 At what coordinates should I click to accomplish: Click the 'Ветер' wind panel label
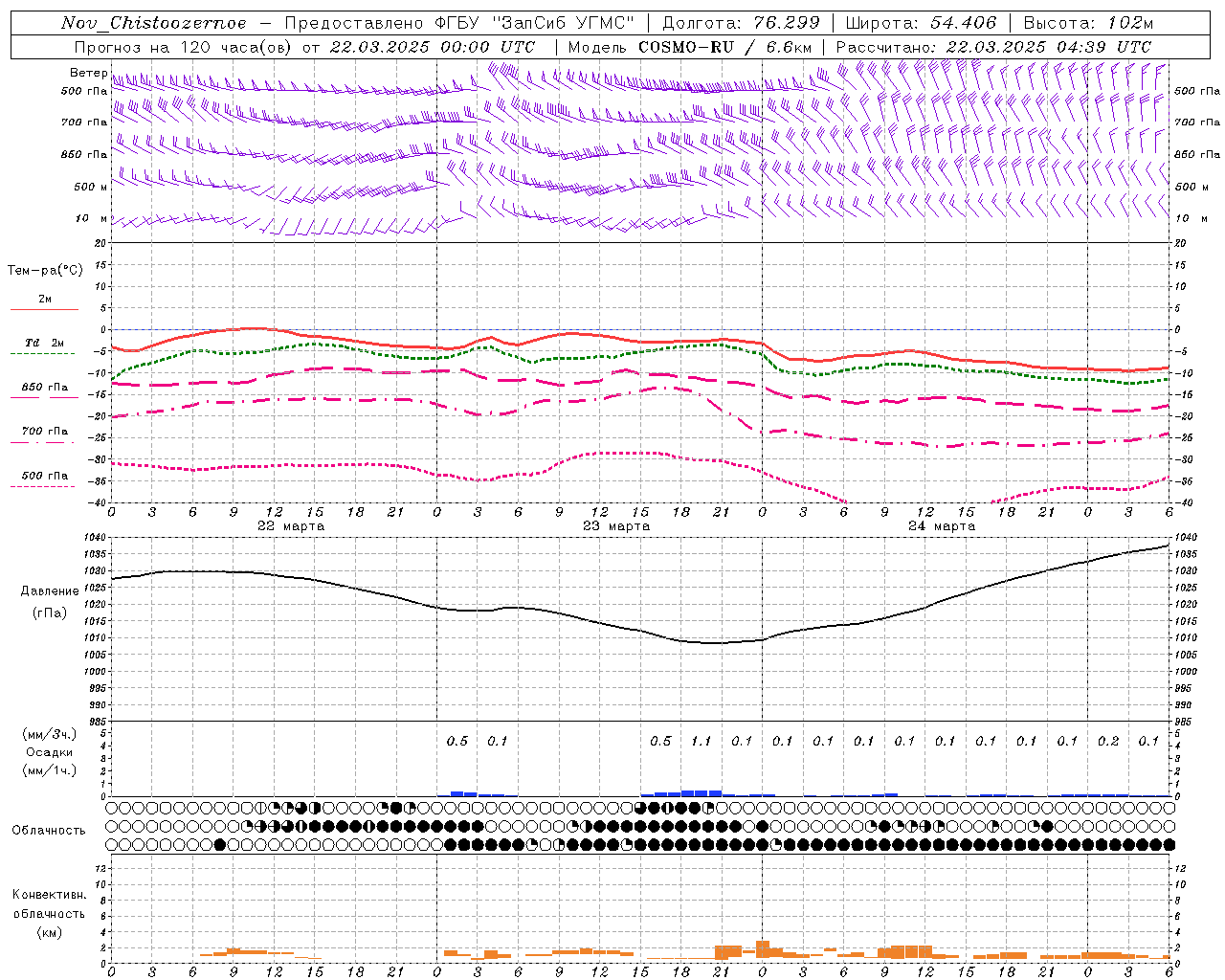click(x=88, y=73)
